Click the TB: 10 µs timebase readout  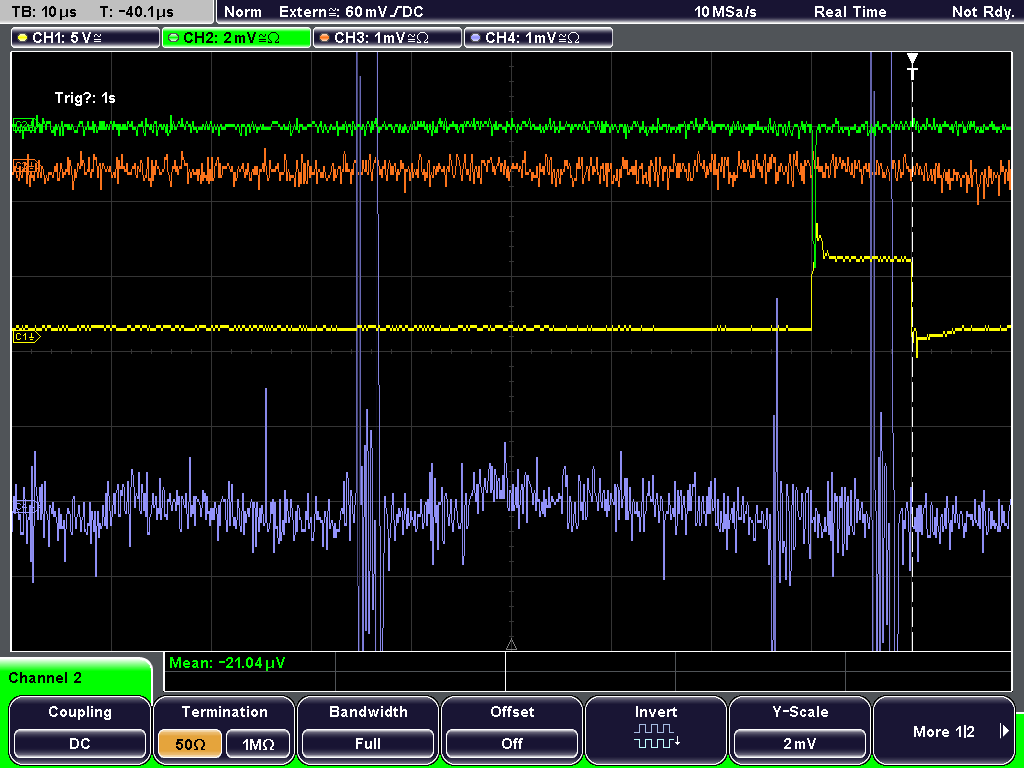tap(44, 12)
